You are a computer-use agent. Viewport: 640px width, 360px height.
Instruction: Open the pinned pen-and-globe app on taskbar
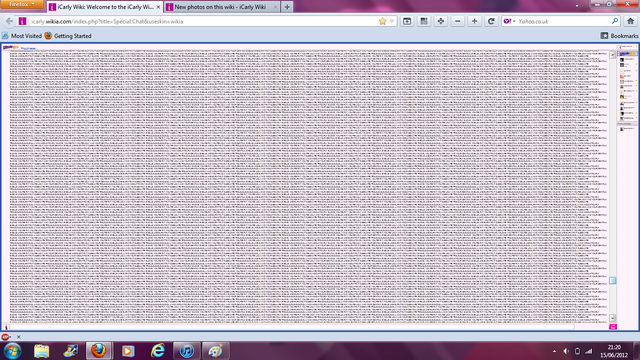click(x=70, y=351)
